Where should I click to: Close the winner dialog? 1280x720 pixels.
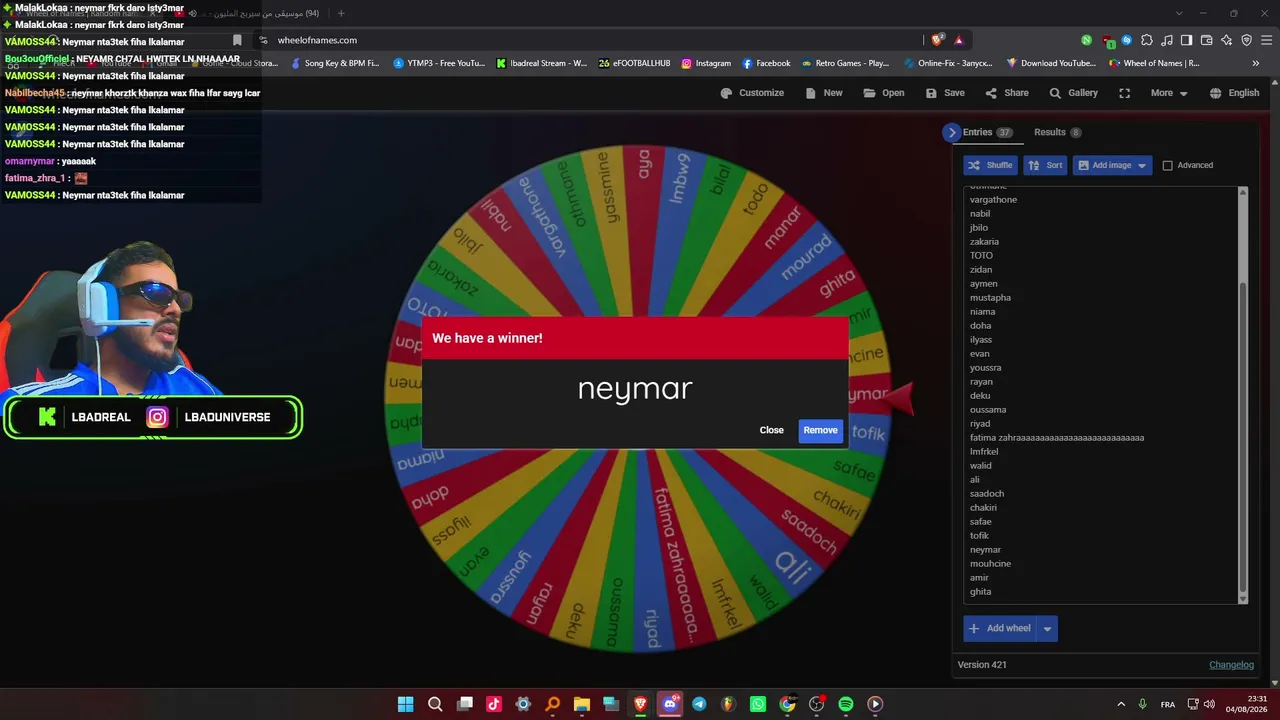(771, 430)
